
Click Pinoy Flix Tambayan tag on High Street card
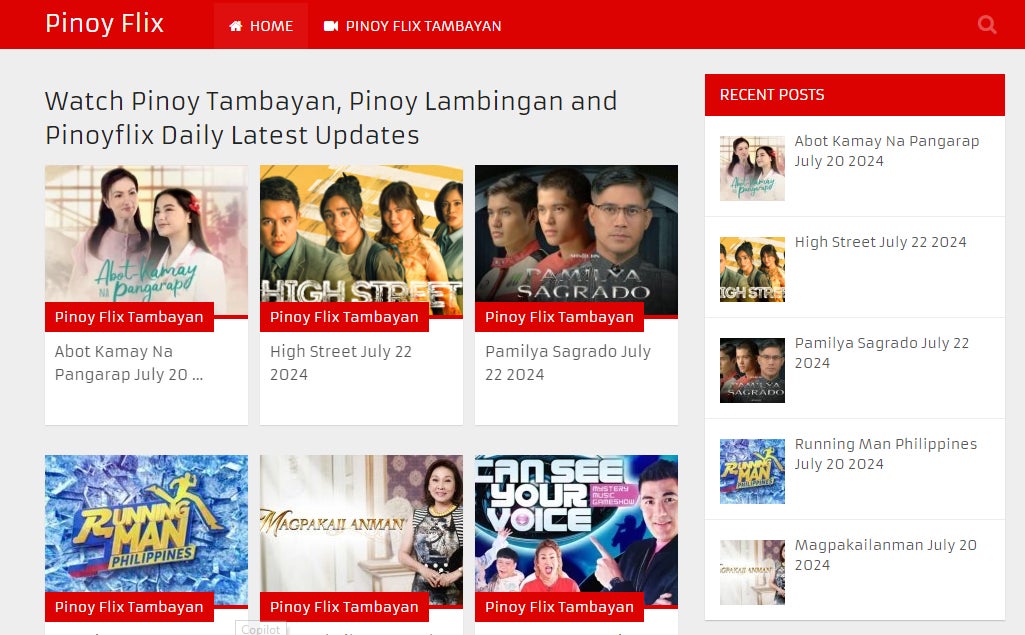coord(344,317)
